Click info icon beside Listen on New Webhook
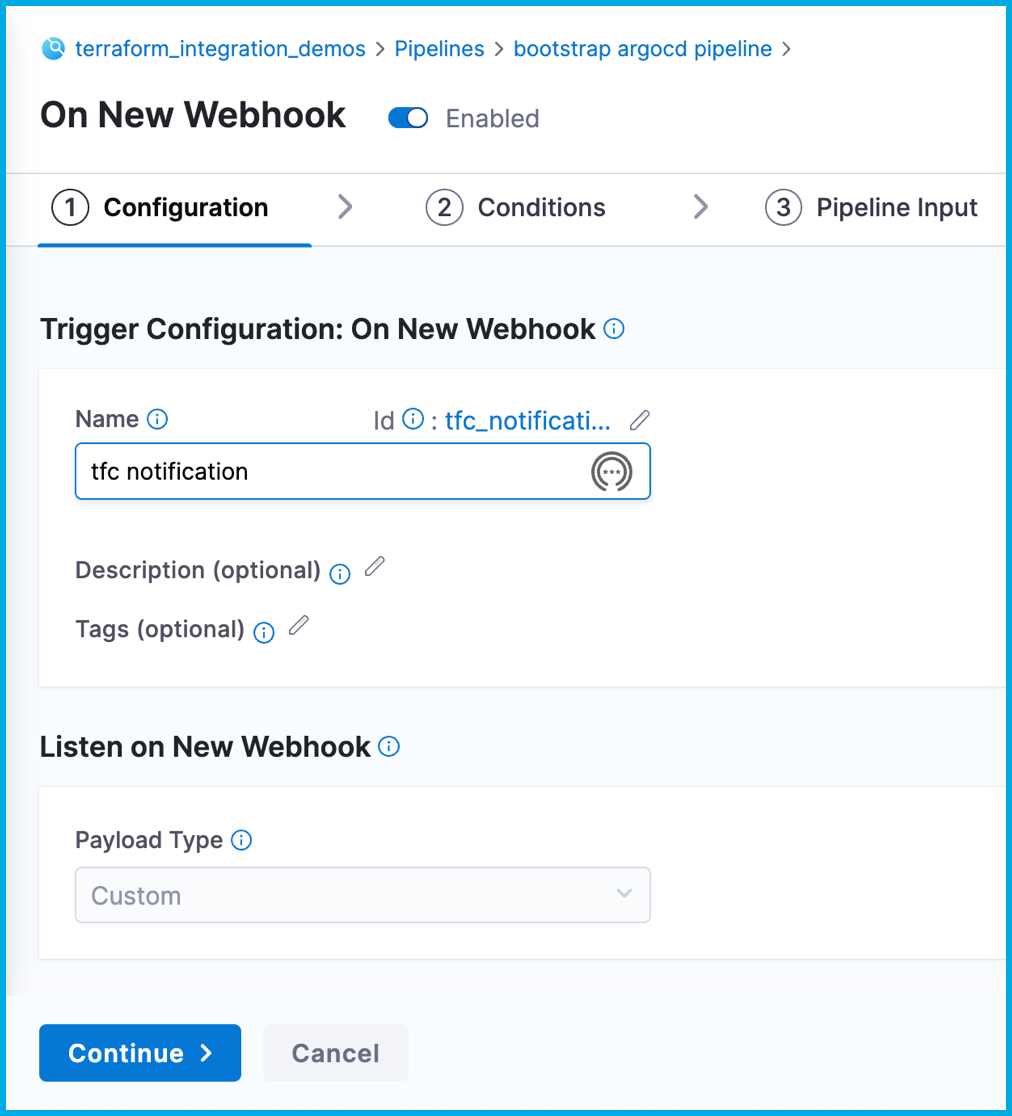 [x=390, y=746]
